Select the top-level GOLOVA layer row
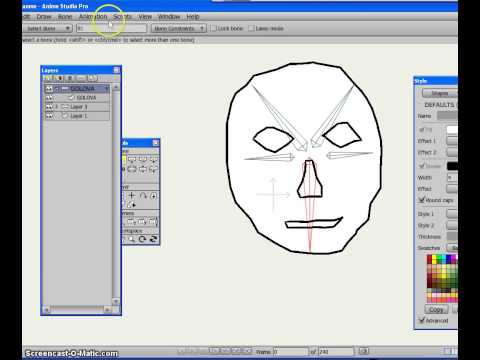The image size is (480, 360). tap(77, 89)
